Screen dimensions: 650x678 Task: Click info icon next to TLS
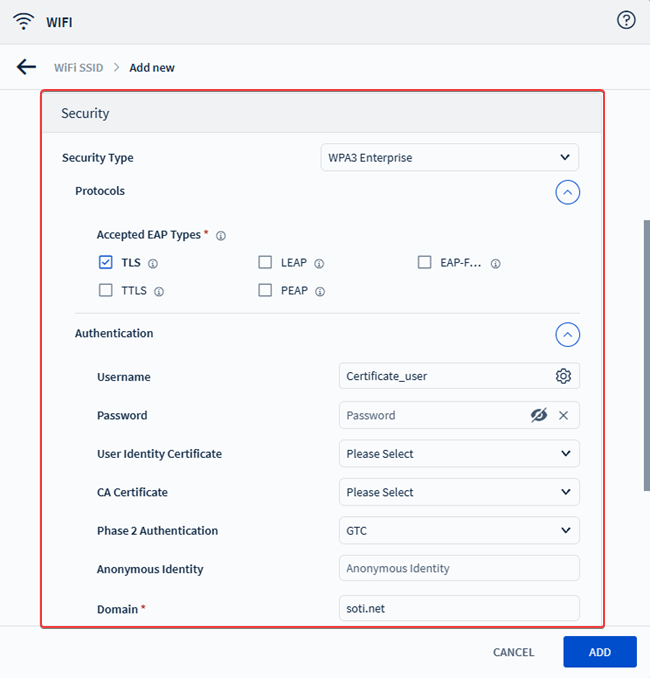[x=153, y=264]
